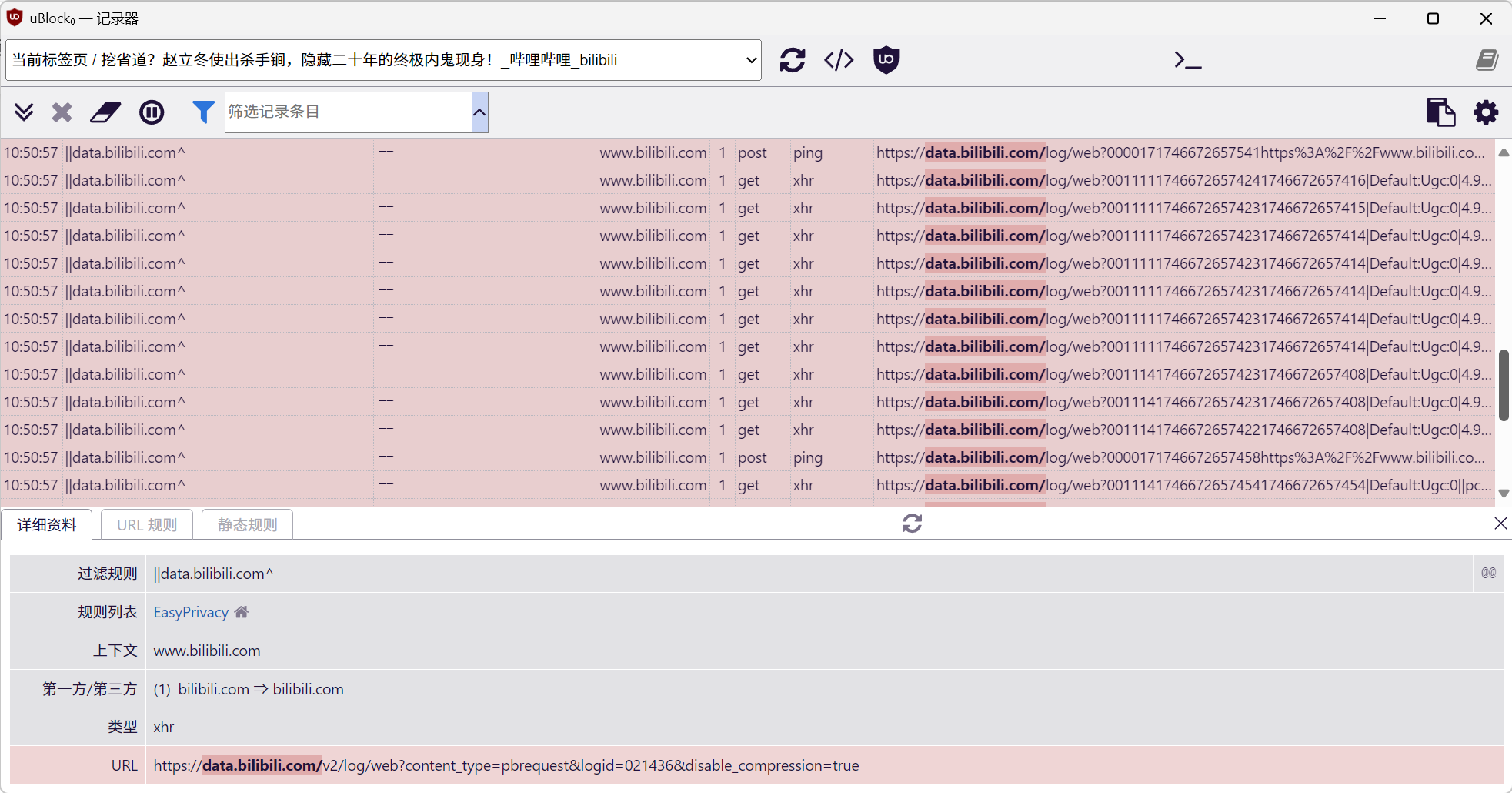Viewport: 1512px width, 793px height.
Task: Click the @@ exception rule icon
Action: point(1488,573)
